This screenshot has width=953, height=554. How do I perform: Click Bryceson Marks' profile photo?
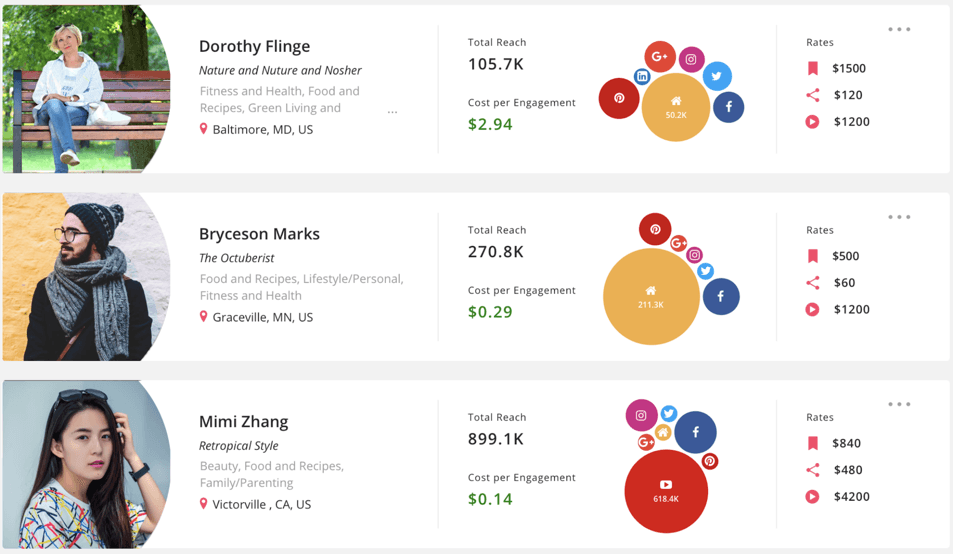coord(86,277)
